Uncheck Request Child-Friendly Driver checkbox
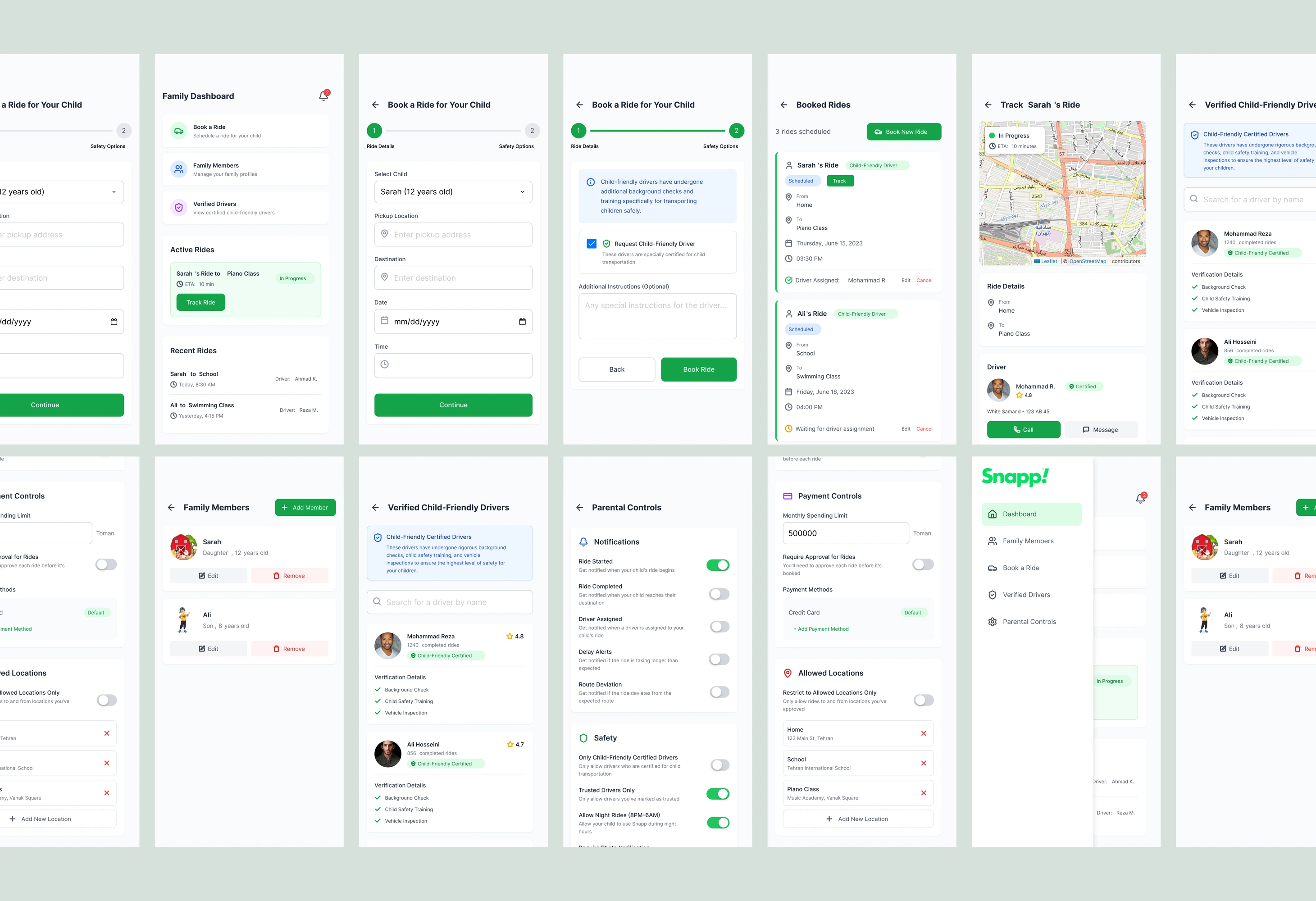The height and width of the screenshot is (901, 1316). 592,244
